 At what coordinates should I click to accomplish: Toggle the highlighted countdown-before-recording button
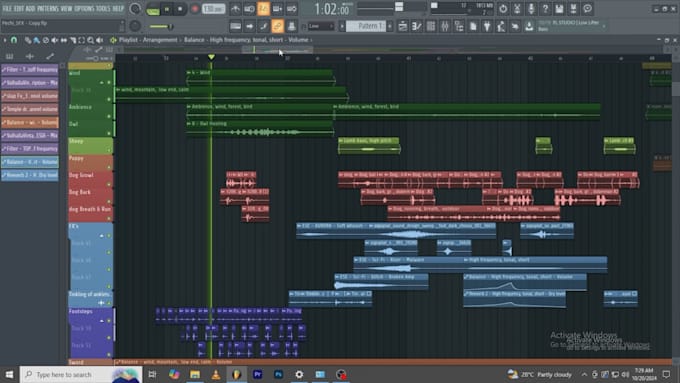pos(263,8)
